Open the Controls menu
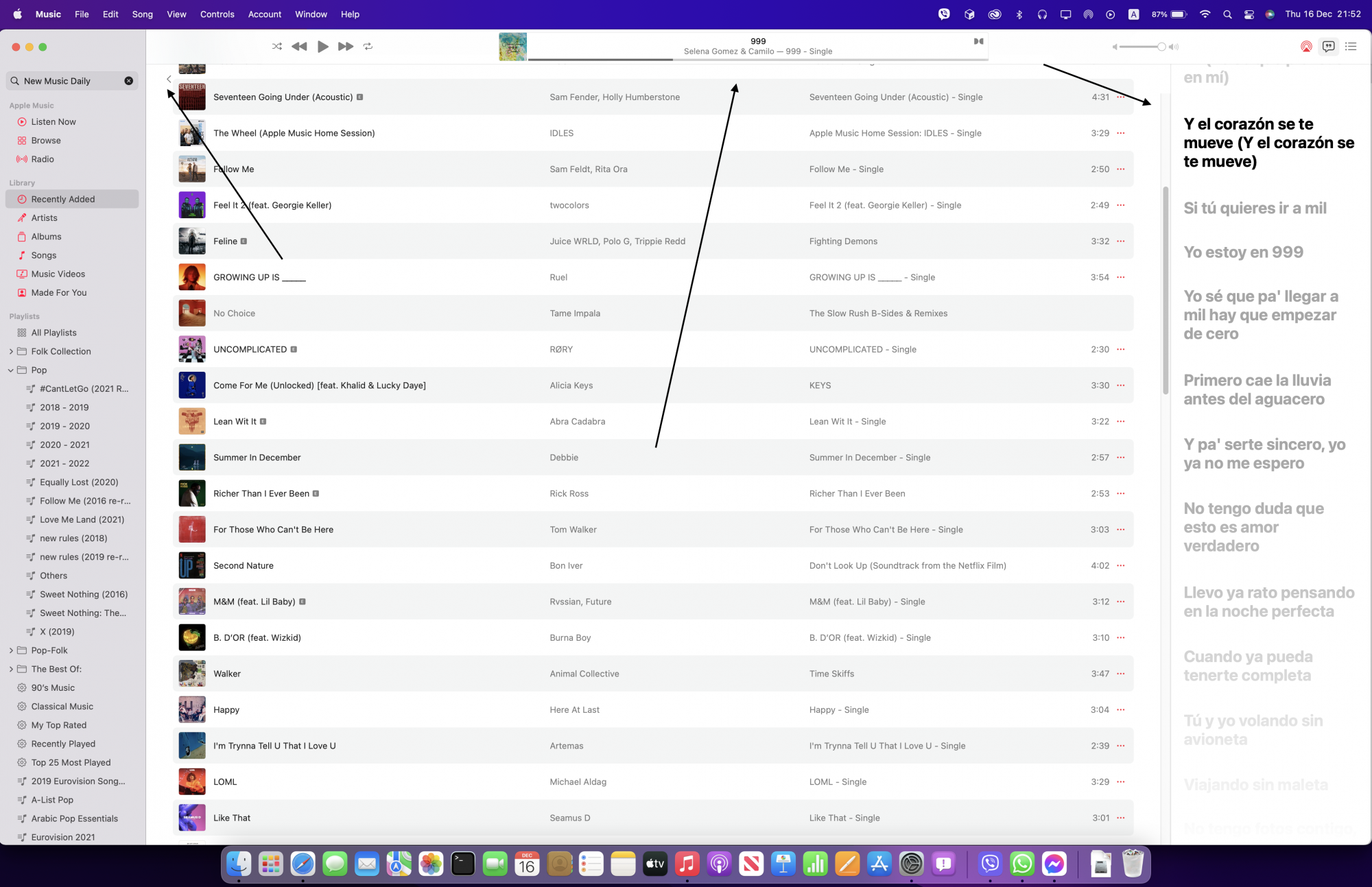Image resolution: width=1372 pixels, height=887 pixels. point(217,14)
